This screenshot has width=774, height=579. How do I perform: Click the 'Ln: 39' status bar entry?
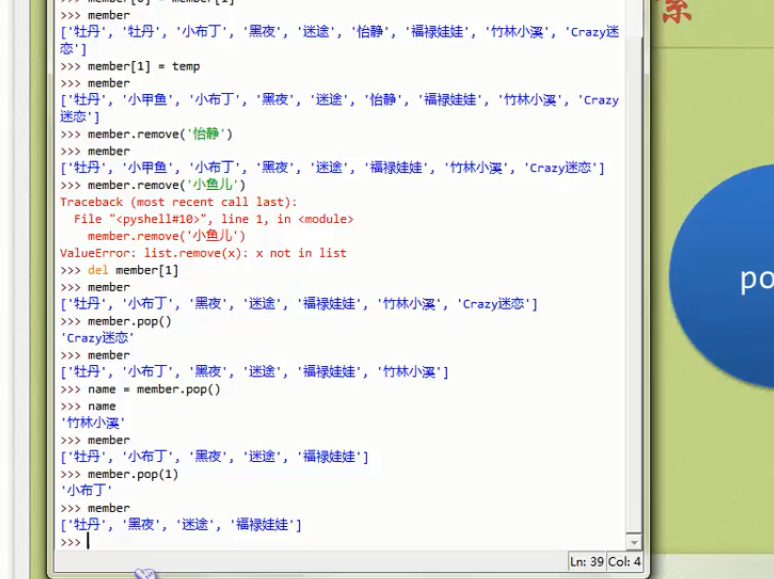[x=586, y=562]
